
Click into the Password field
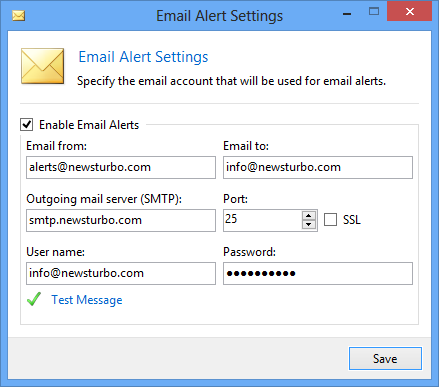coord(318,273)
